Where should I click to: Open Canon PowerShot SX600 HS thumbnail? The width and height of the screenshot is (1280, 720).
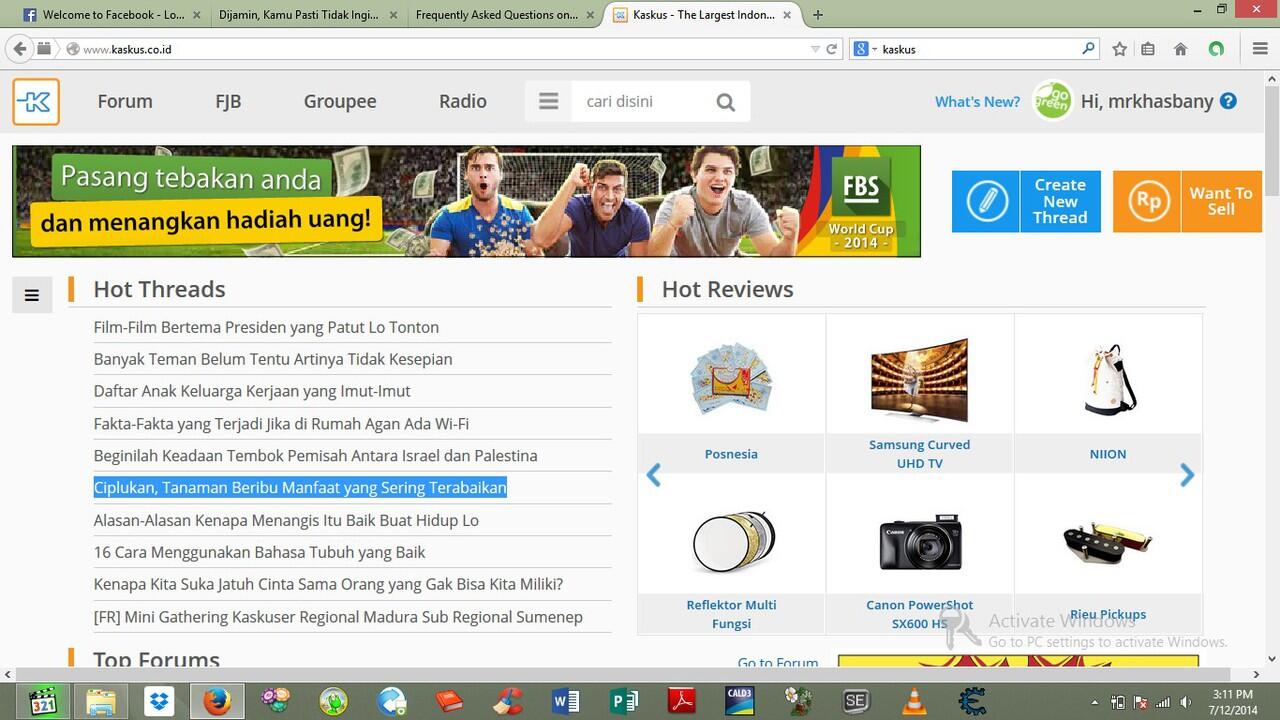(920, 542)
